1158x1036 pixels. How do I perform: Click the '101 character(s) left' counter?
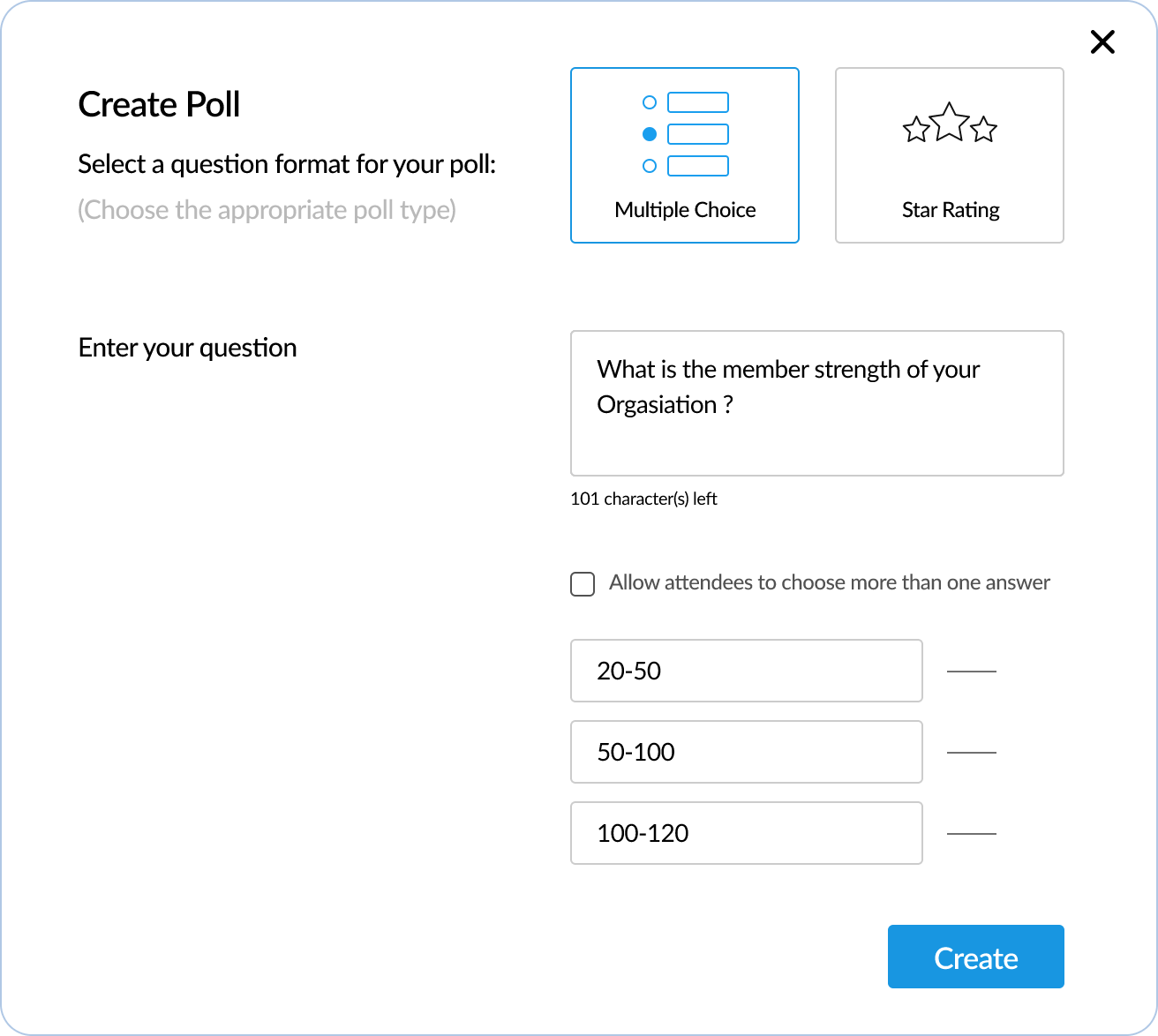coord(643,499)
